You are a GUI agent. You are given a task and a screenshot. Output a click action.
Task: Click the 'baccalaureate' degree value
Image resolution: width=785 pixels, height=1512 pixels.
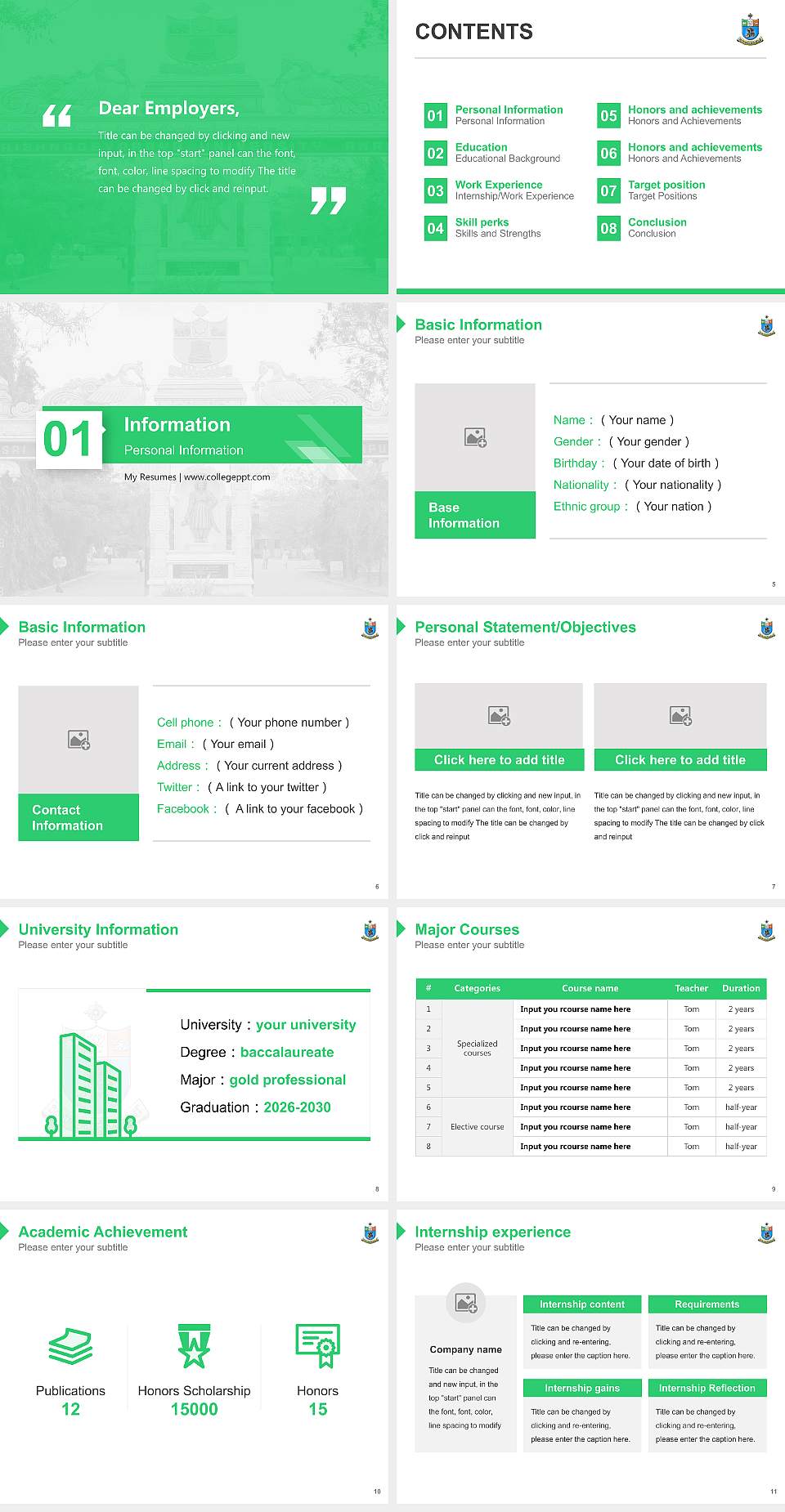tap(287, 1052)
